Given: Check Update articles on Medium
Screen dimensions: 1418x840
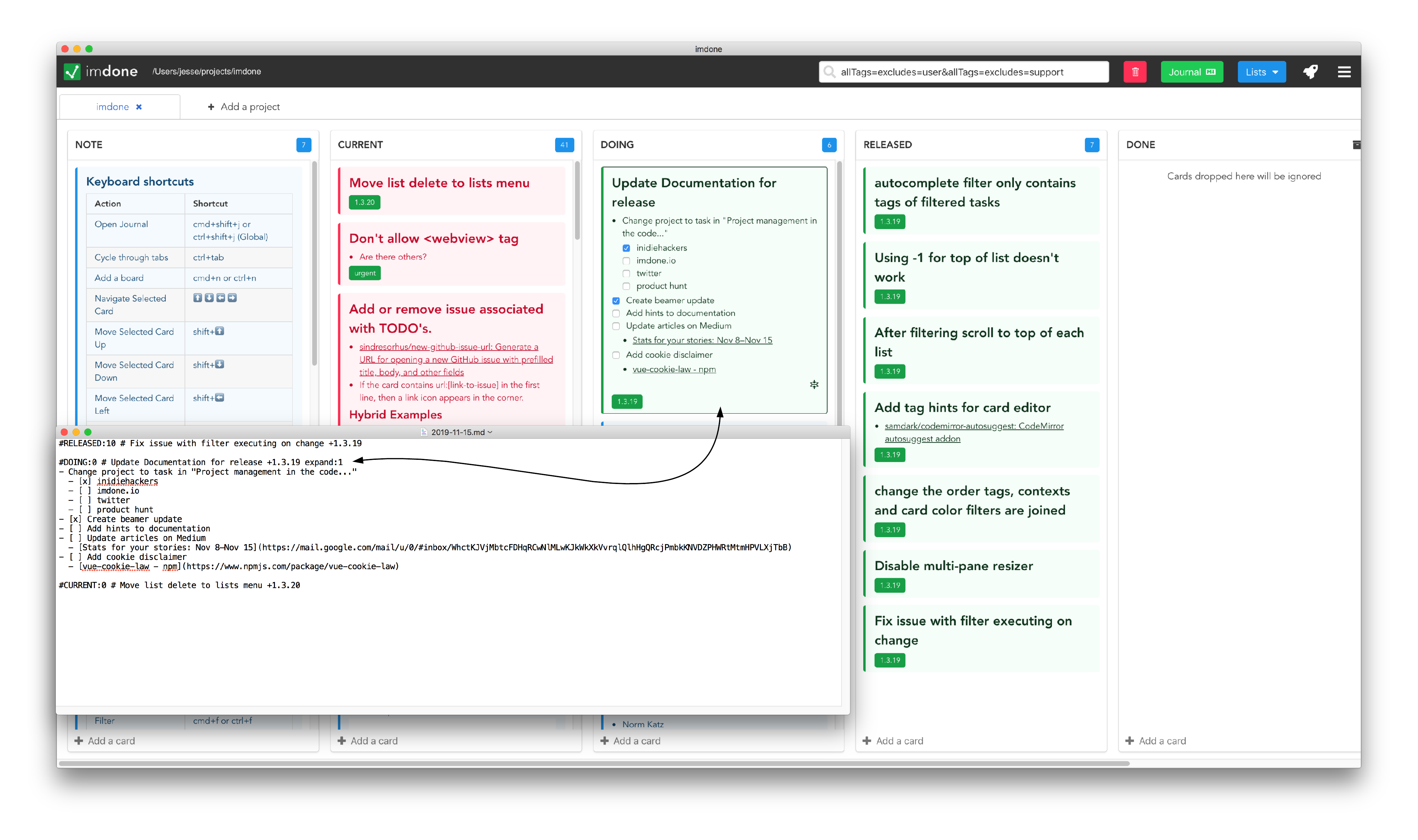Looking at the screenshot, I should click(616, 326).
